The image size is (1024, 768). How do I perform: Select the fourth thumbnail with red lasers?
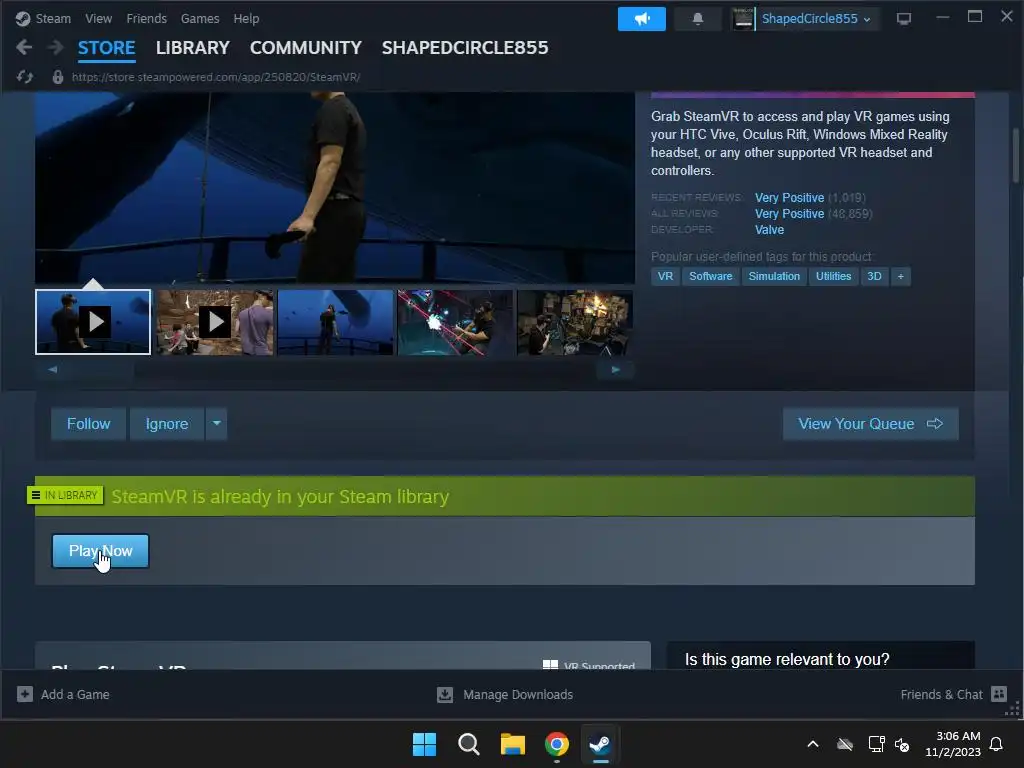tap(455, 322)
